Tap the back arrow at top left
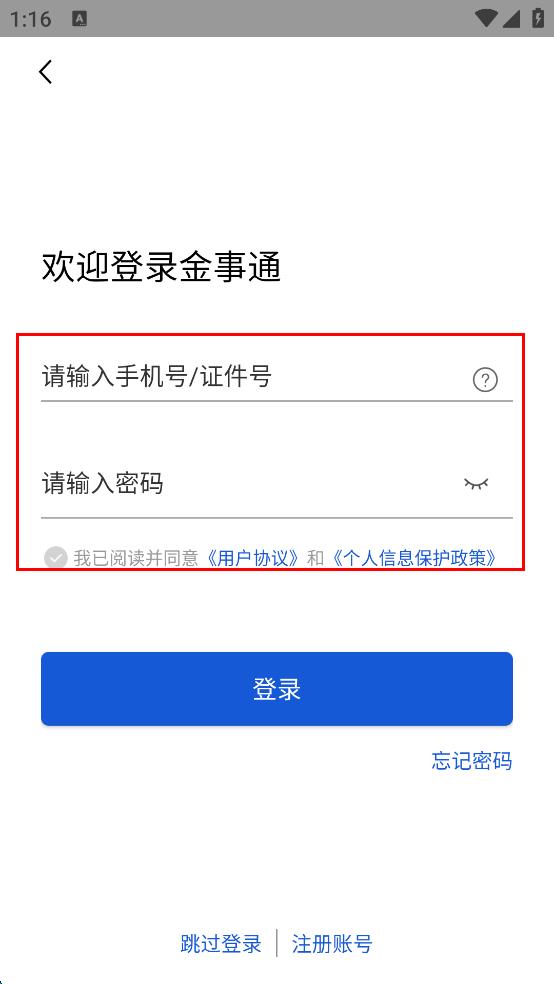Viewport: 554px width, 984px height. 46,72
